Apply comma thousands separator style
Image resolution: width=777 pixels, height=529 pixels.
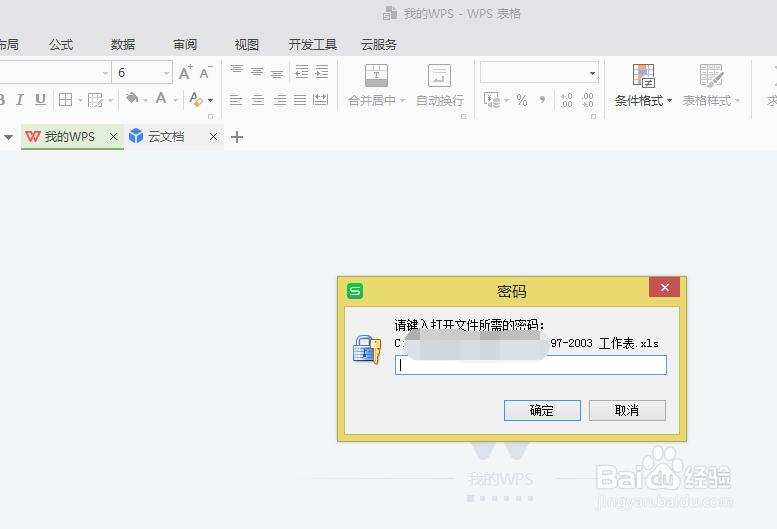point(543,100)
